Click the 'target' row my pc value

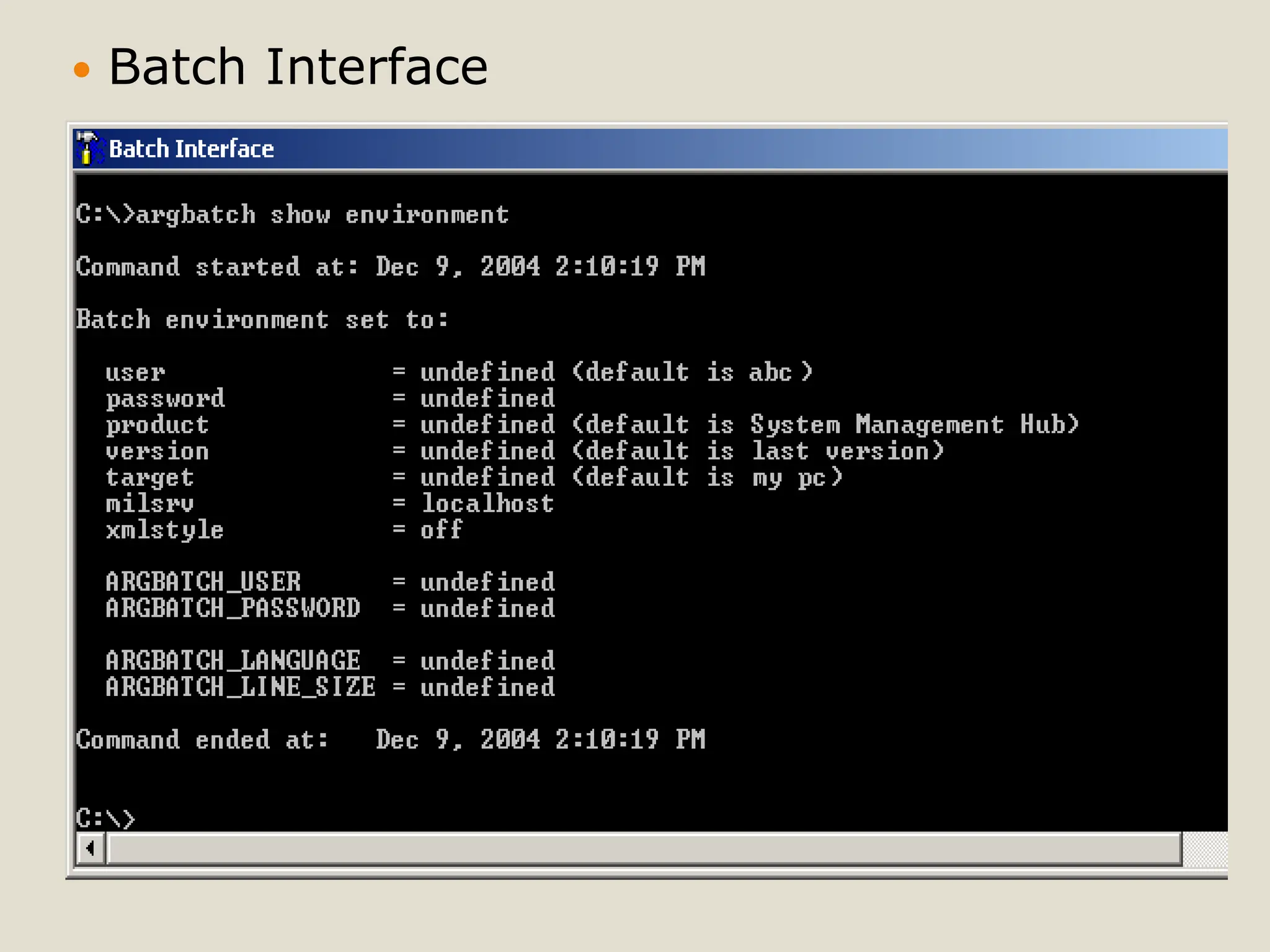788,478
